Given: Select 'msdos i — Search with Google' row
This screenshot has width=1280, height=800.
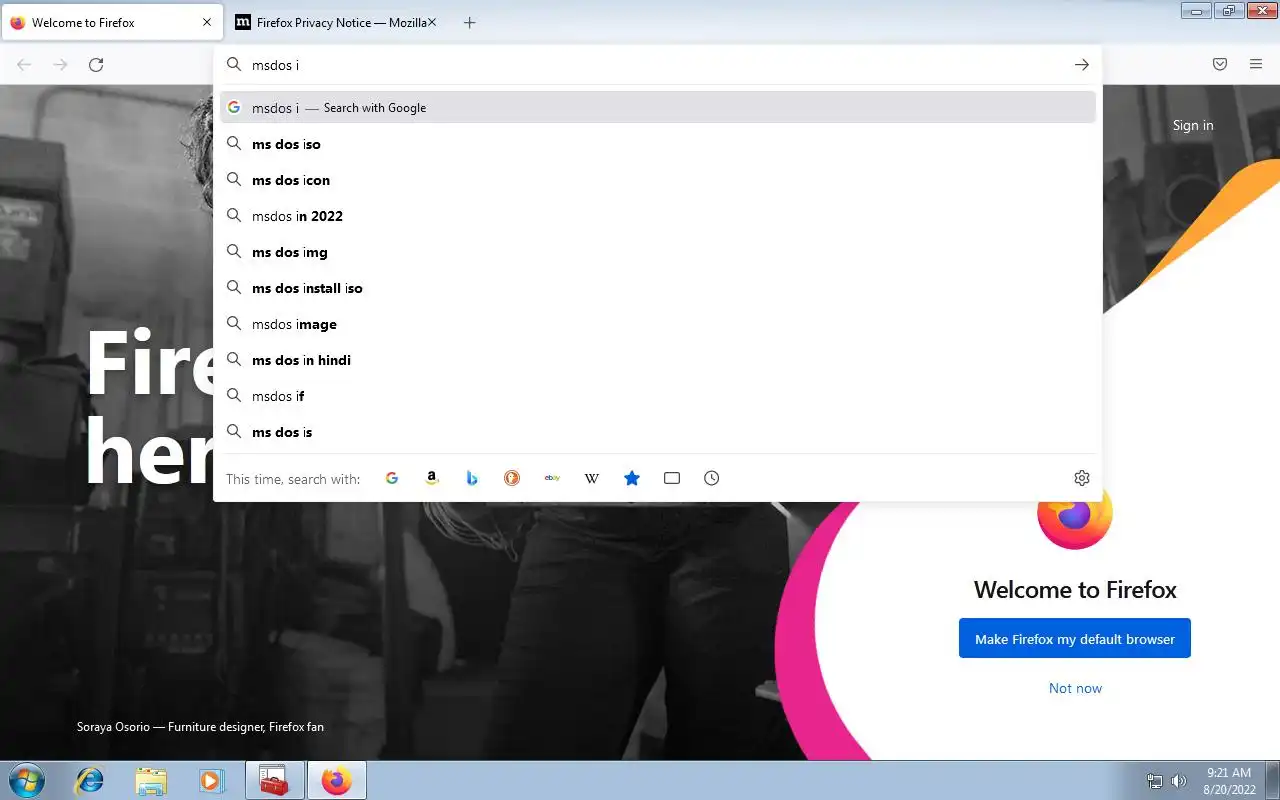Looking at the screenshot, I should 658,108.
